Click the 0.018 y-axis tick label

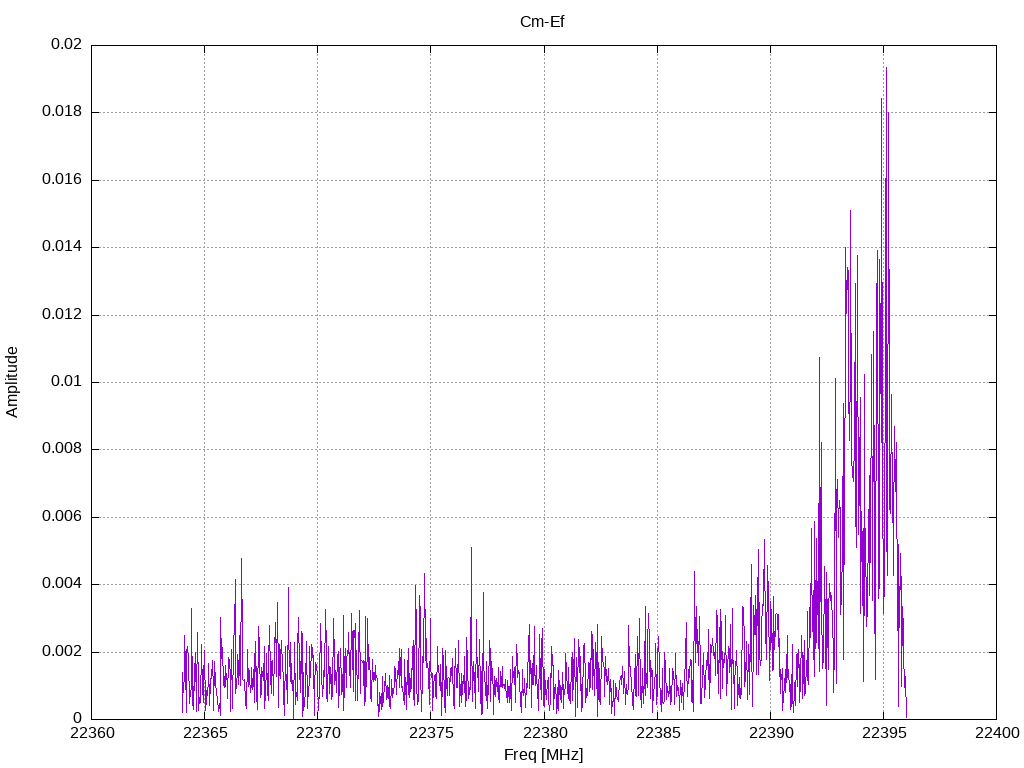(62, 112)
